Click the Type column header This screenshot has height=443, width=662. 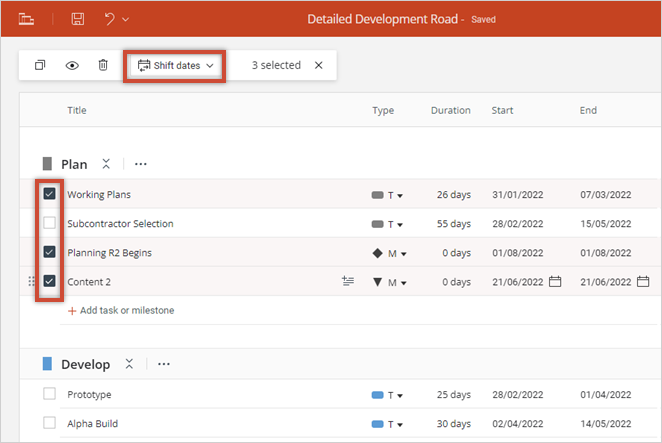click(383, 110)
